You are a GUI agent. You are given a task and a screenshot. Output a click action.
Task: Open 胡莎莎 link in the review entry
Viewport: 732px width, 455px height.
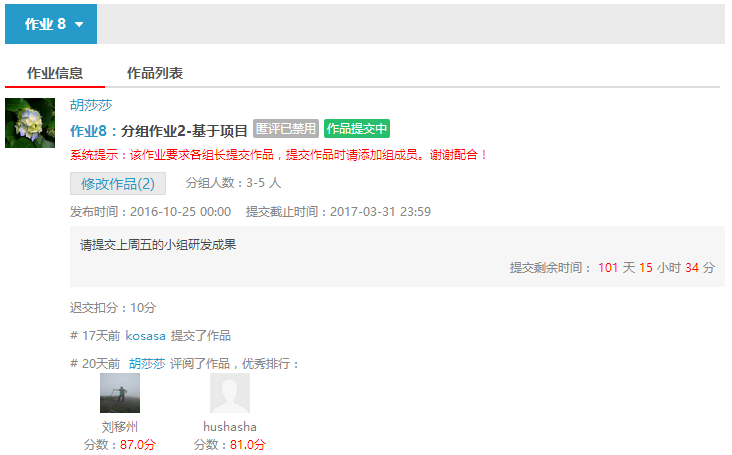(147, 364)
